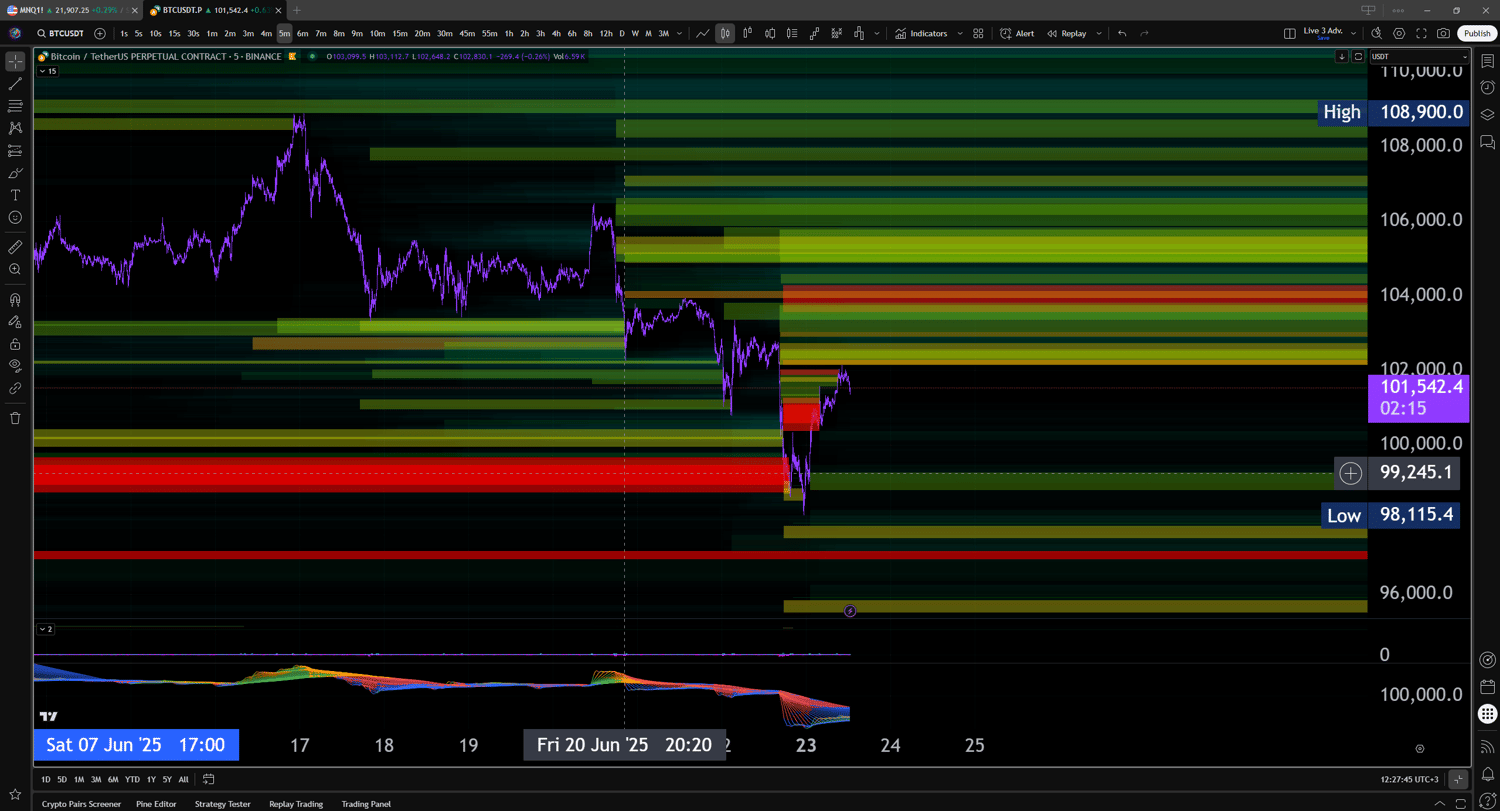Toggle magnet mode for drawings

pyautogui.click(x=15, y=299)
